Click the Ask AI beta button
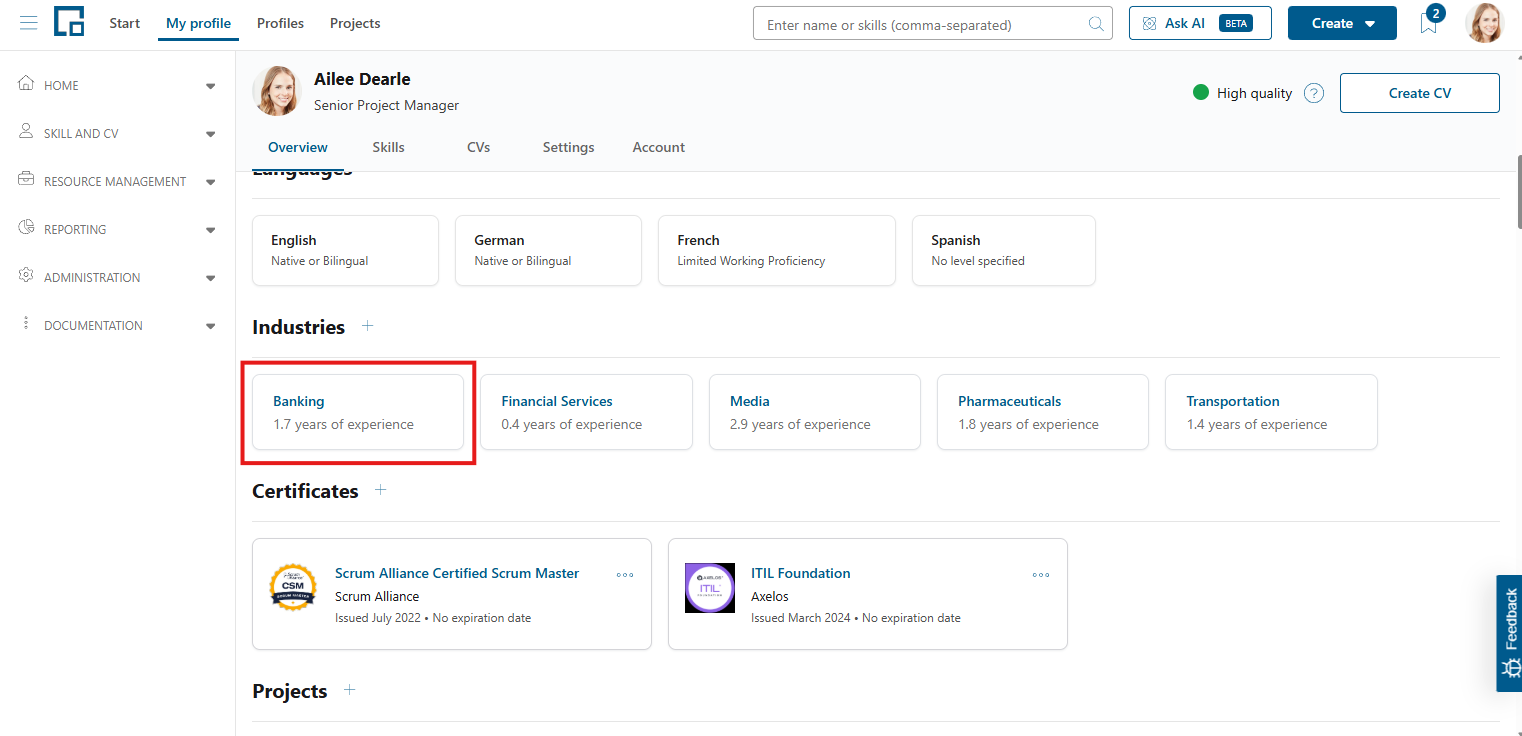 tap(1200, 23)
